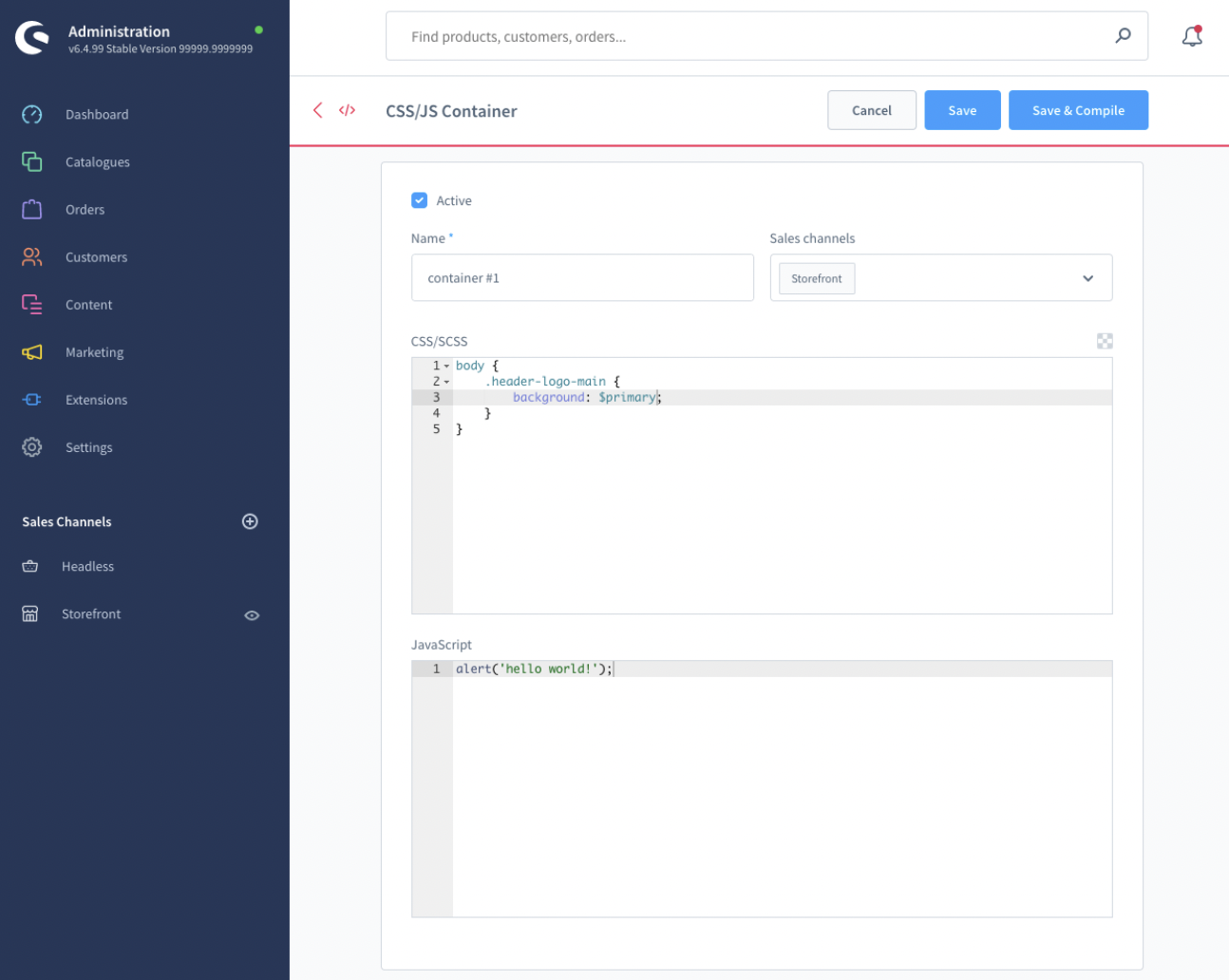Click Save & Compile button
The height and width of the screenshot is (980, 1229).
click(1078, 110)
